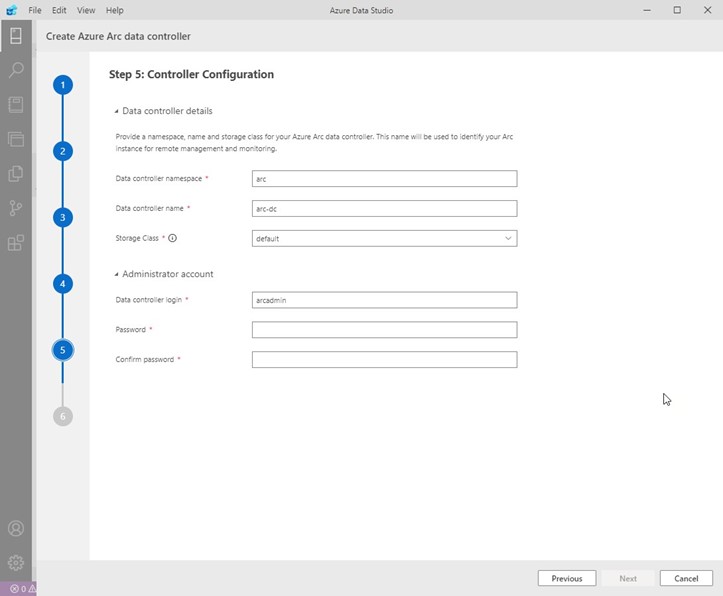Click the Data controller login field

pyautogui.click(x=385, y=300)
